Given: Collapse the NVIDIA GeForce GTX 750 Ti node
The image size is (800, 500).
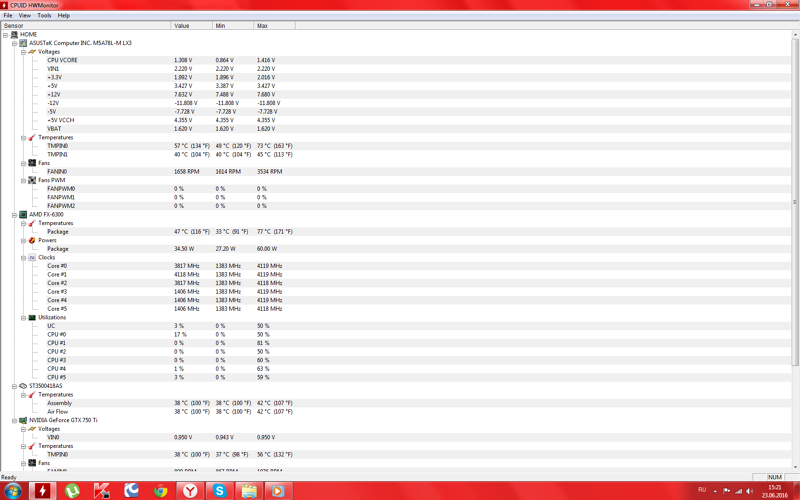Looking at the screenshot, I should (14, 421).
